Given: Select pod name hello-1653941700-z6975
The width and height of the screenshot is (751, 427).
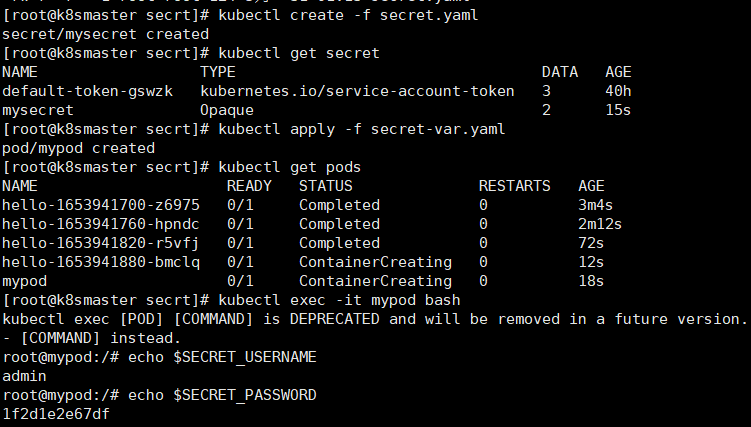Looking at the screenshot, I should coord(101,205).
